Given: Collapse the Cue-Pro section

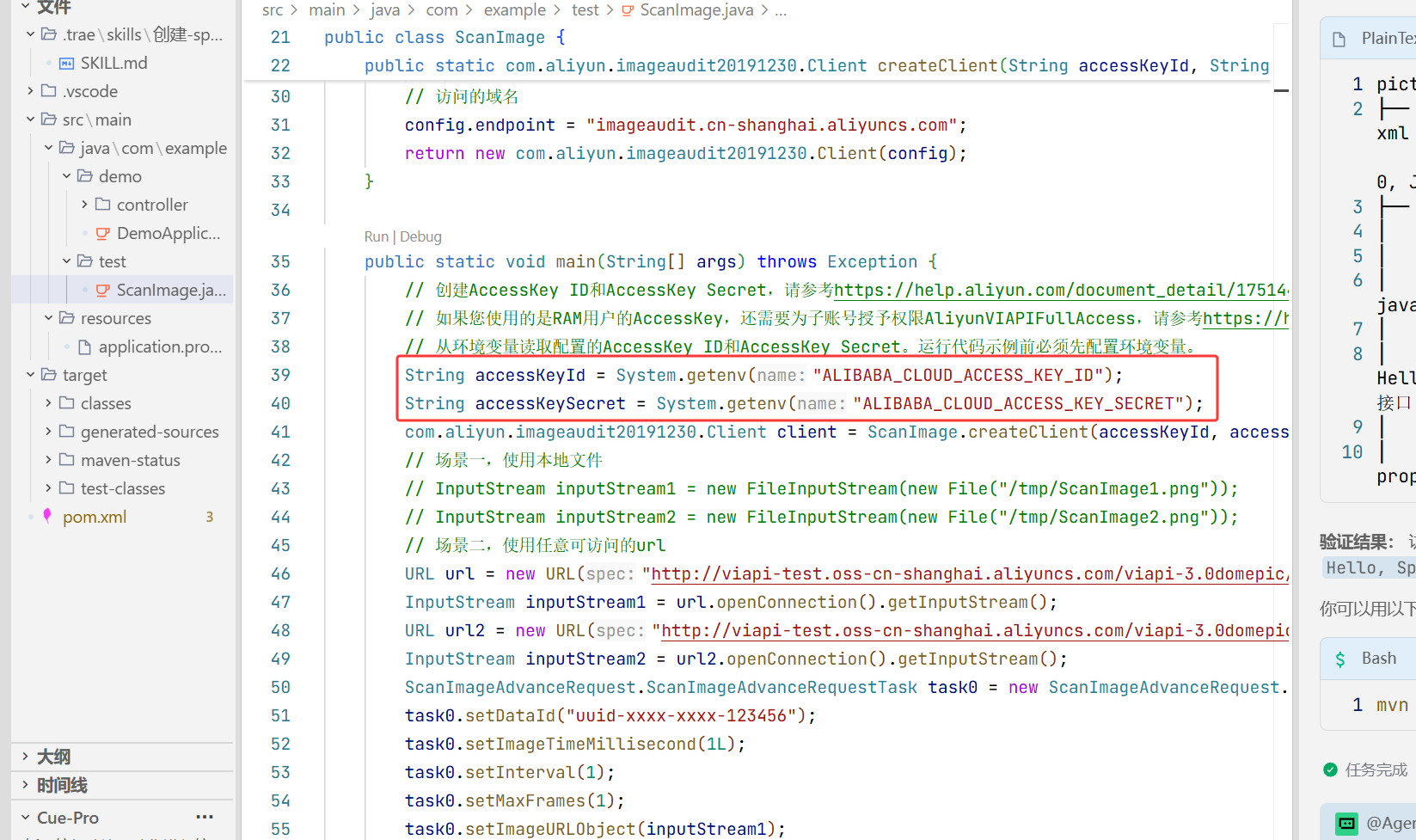Looking at the screenshot, I should point(25,818).
